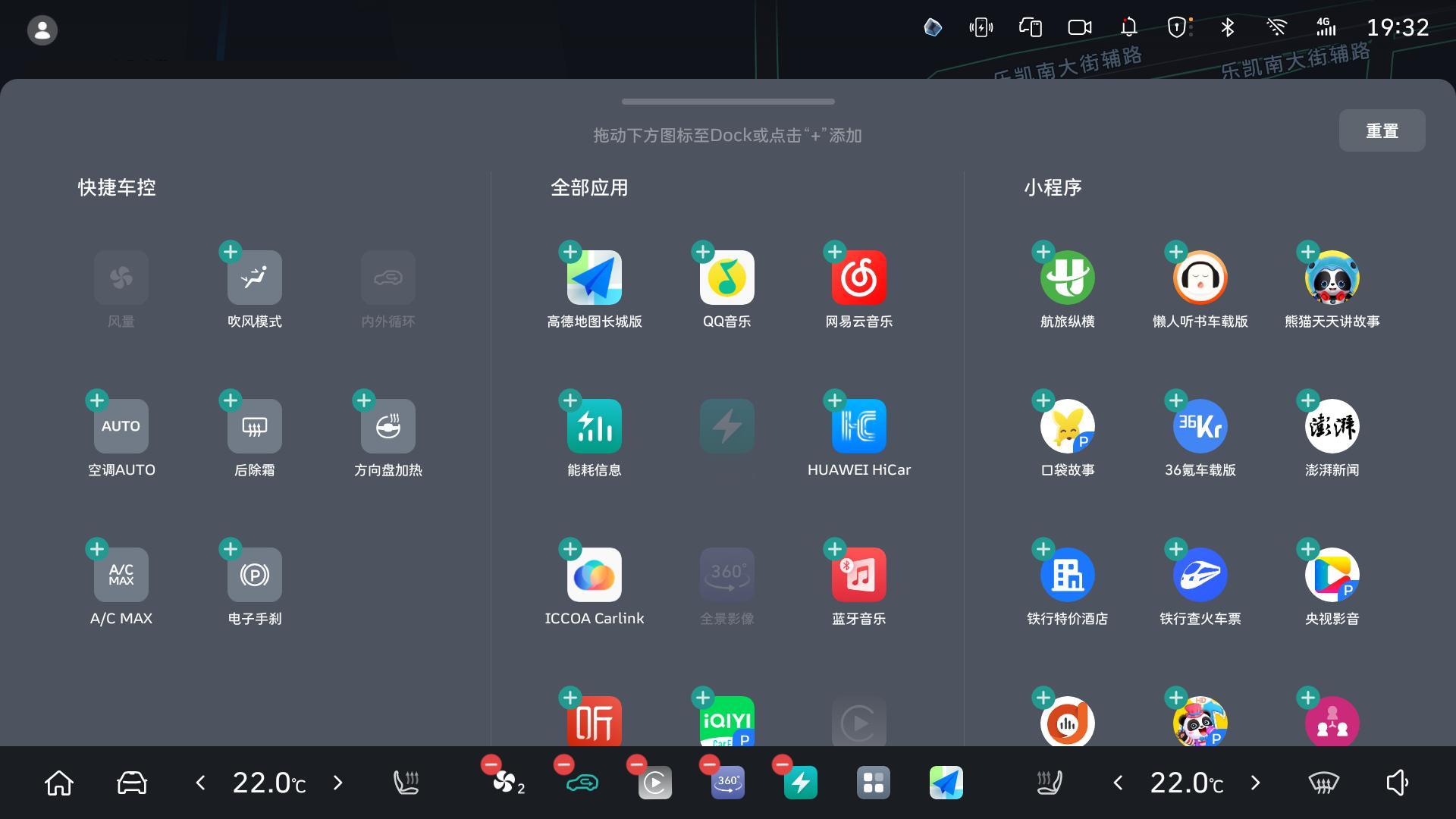
Task: Remove the 360 camera dock item via minus badge
Action: coord(709,764)
